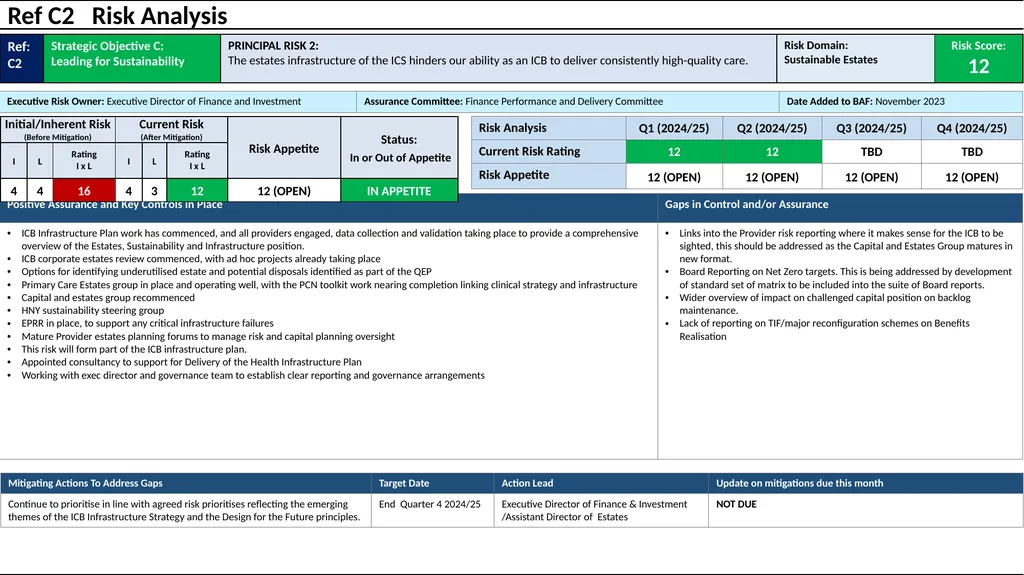Select the Q4 '12 (OPEN)' appetite cell

pos(972,176)
